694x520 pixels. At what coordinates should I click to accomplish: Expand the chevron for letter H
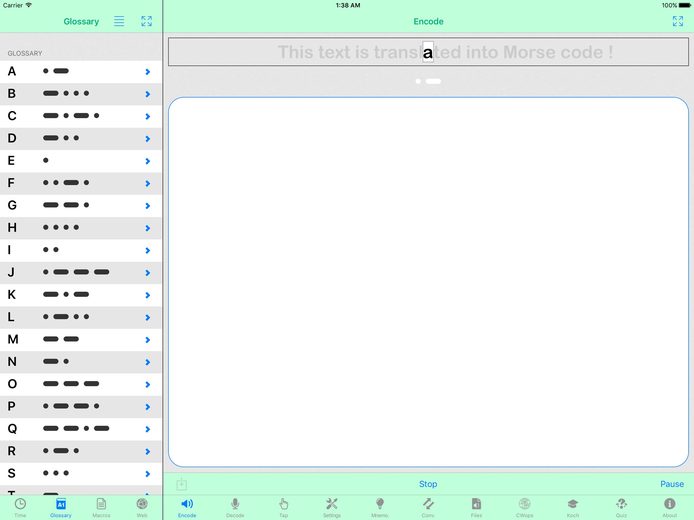point(148,228)
